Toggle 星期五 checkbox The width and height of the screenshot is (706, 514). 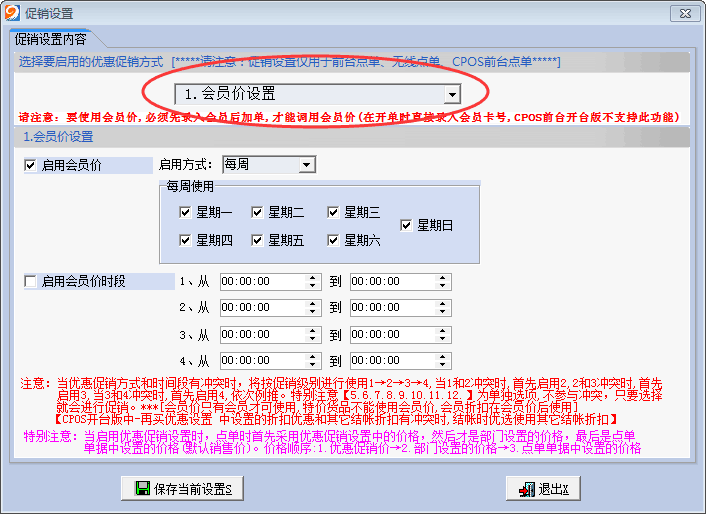pyautogui.click(x=258, y=240)
